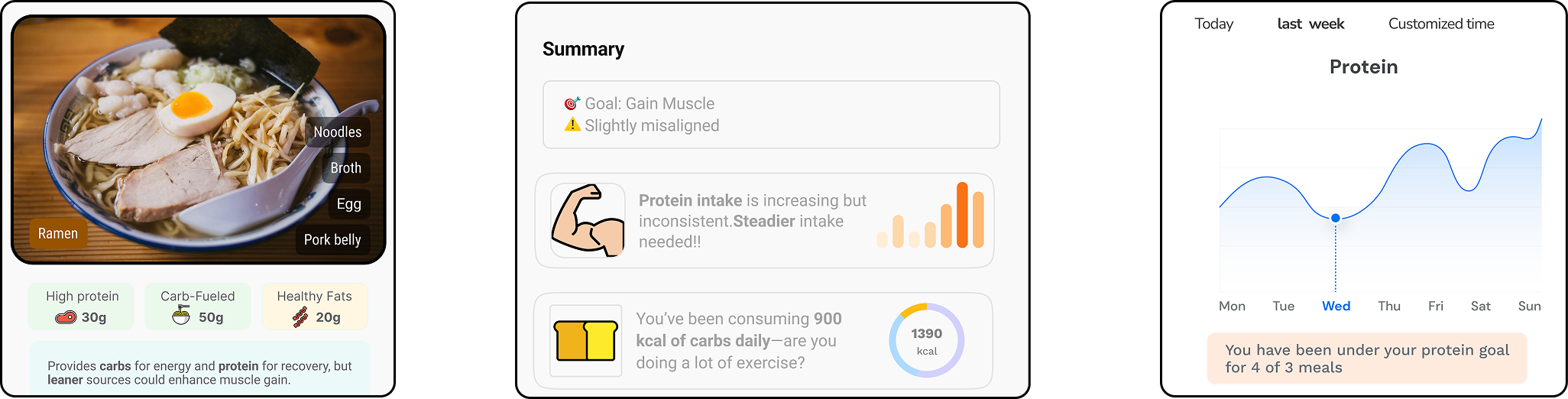Click the bacon icon under Healthy Fats
Image resolution: width=1568 pixels, height=399 pixels.
point(300,317)
